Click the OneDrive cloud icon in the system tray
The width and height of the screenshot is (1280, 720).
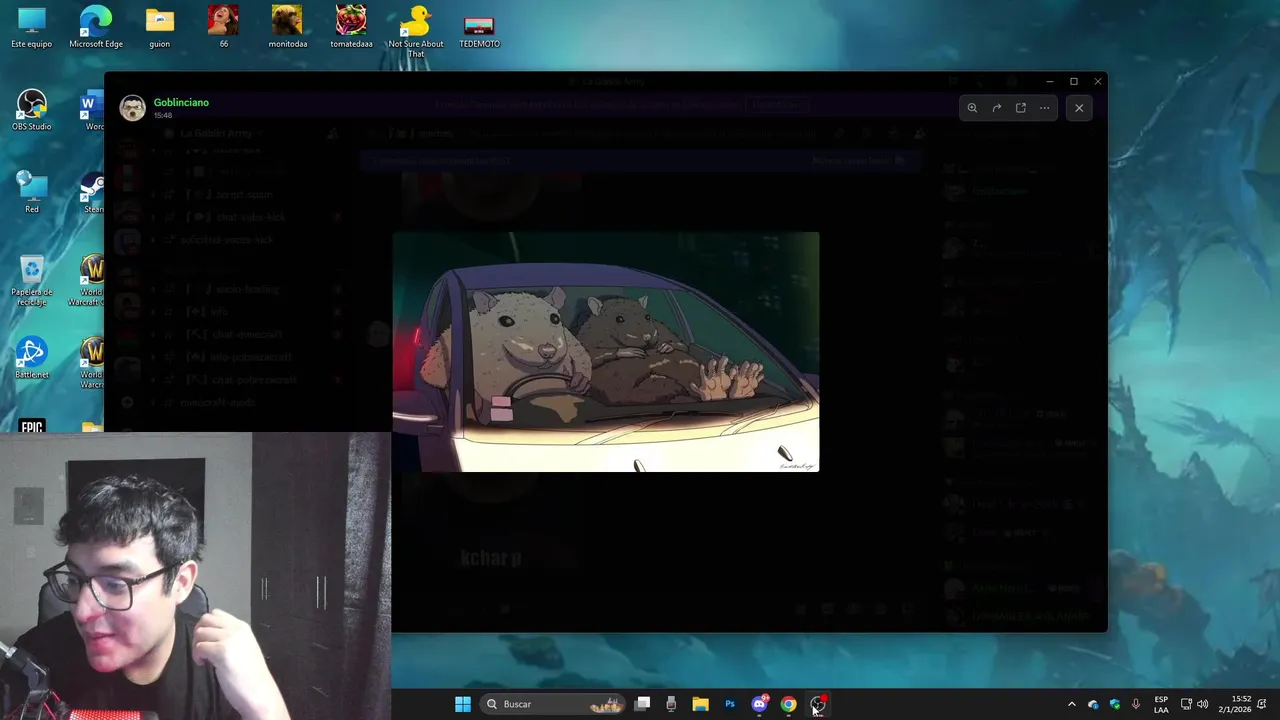[1093, 704]
